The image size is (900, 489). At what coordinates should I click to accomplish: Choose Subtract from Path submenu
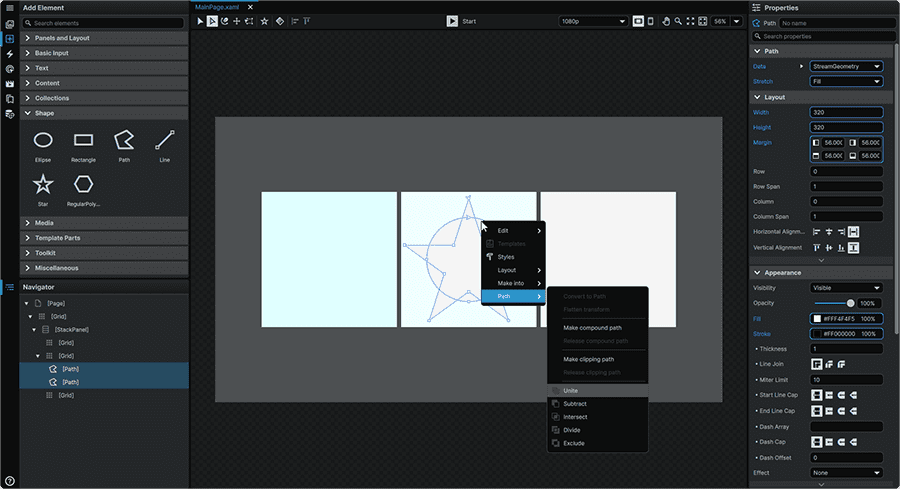[598, 403]
